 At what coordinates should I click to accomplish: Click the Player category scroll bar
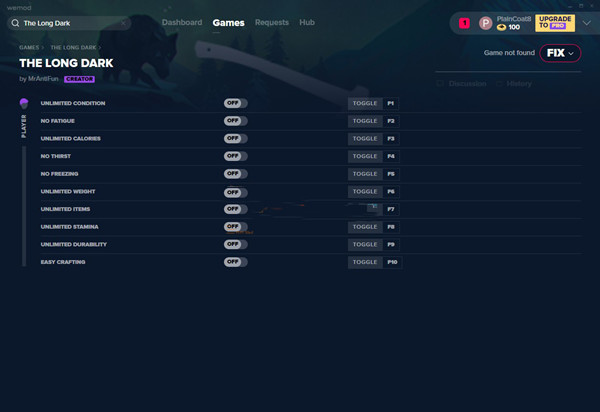point(24,206)
